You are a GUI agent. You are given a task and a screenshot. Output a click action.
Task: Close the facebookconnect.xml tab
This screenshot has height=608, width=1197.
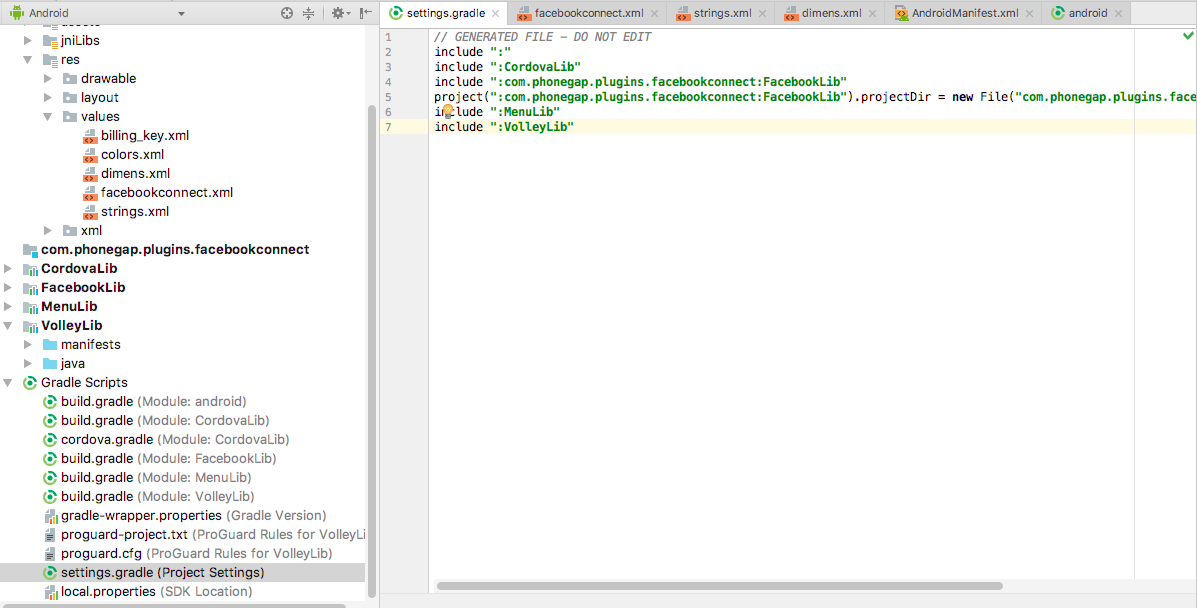point(655,14)
